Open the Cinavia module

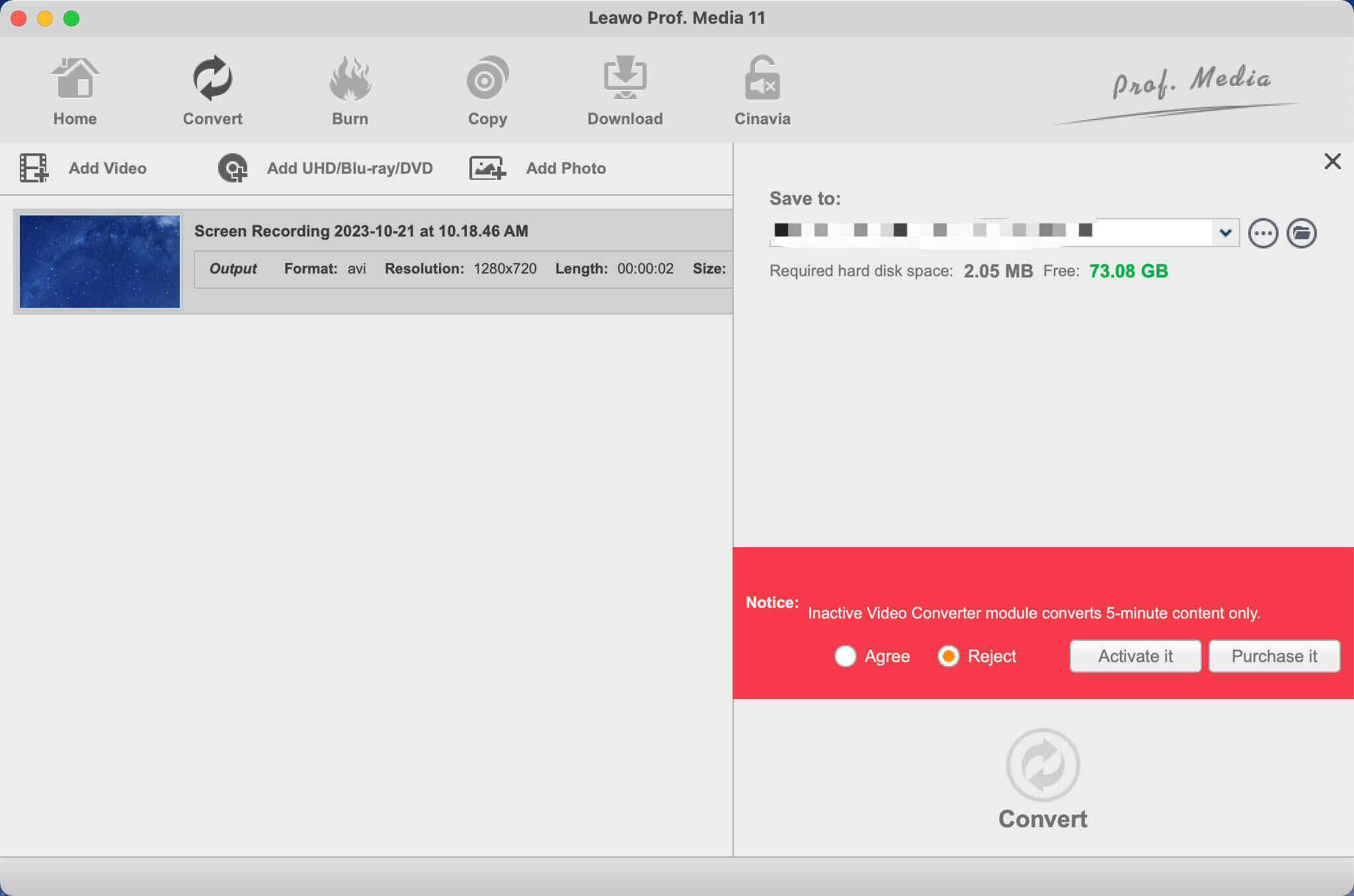coord(762,89)
